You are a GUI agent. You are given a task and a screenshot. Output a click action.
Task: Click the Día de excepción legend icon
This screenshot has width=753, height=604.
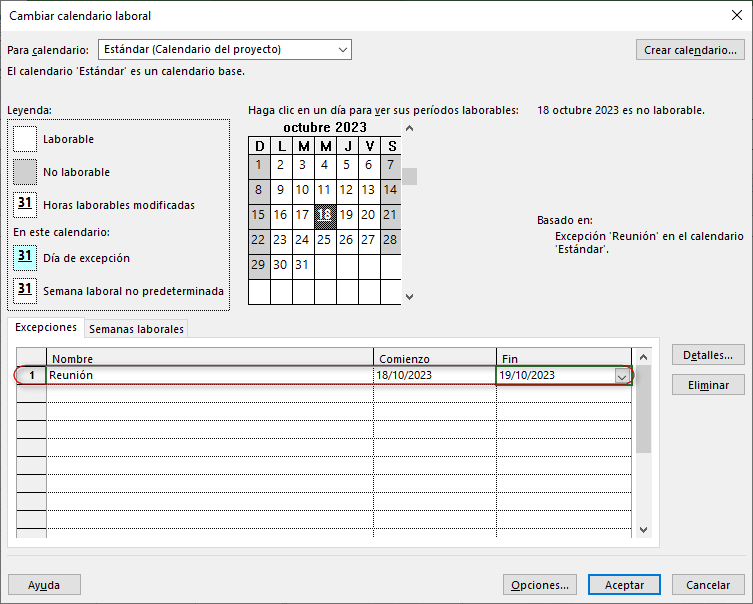coord(26,258)
